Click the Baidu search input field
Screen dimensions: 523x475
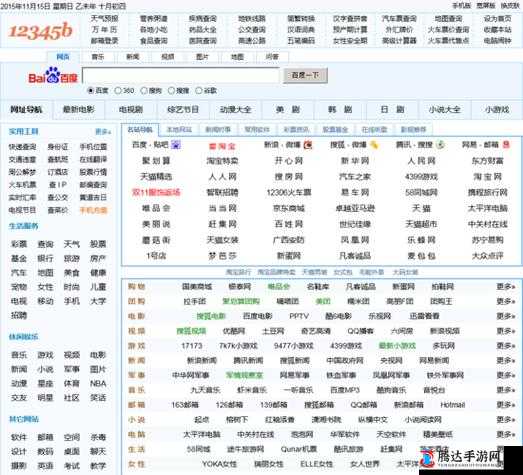coord(180,75)
